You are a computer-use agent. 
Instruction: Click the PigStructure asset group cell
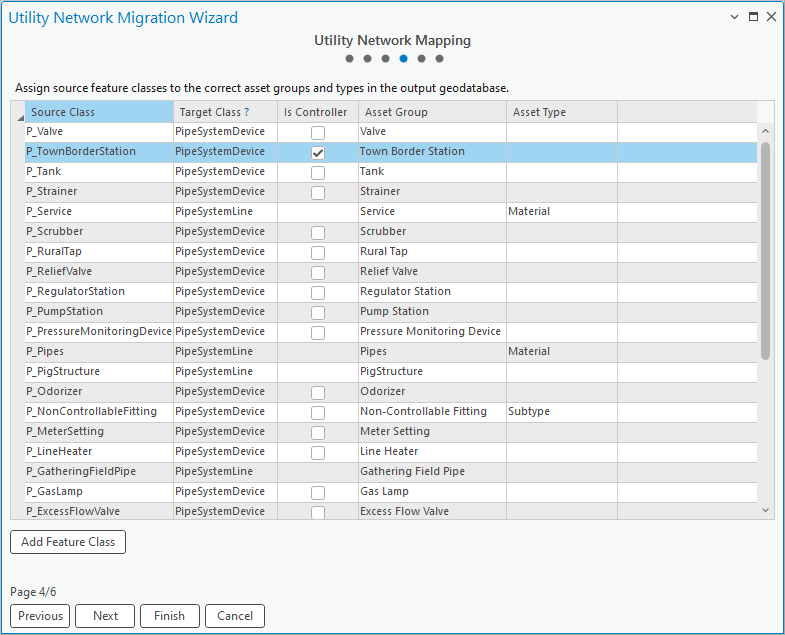(433, 372)
